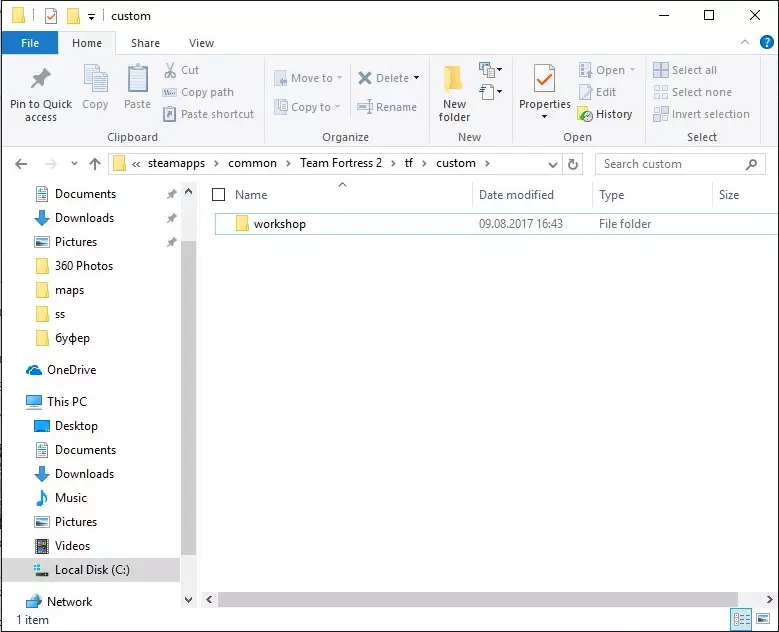The height and width of the screenshot is (632, 779).
Task: Switch to the Home tab
Action: [87, 43]
